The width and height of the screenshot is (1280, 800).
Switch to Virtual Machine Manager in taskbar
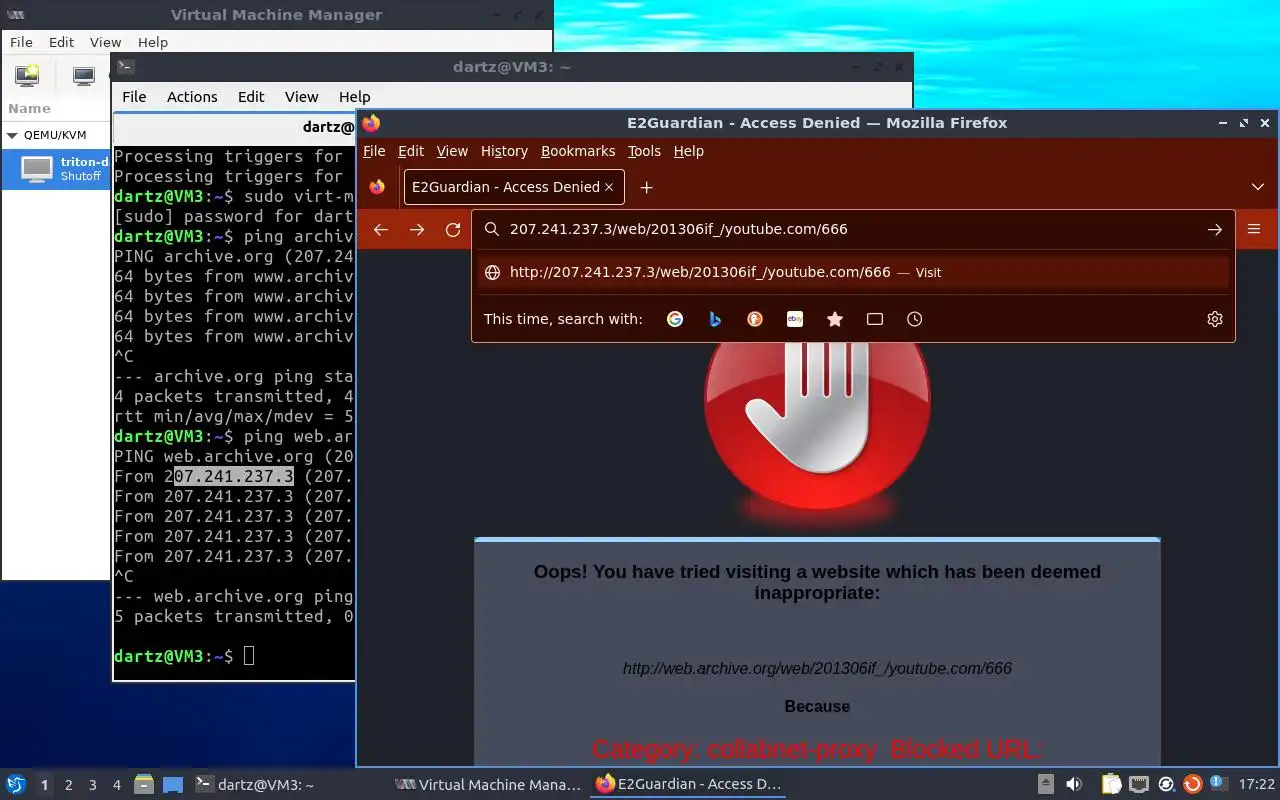coord(488,785)
